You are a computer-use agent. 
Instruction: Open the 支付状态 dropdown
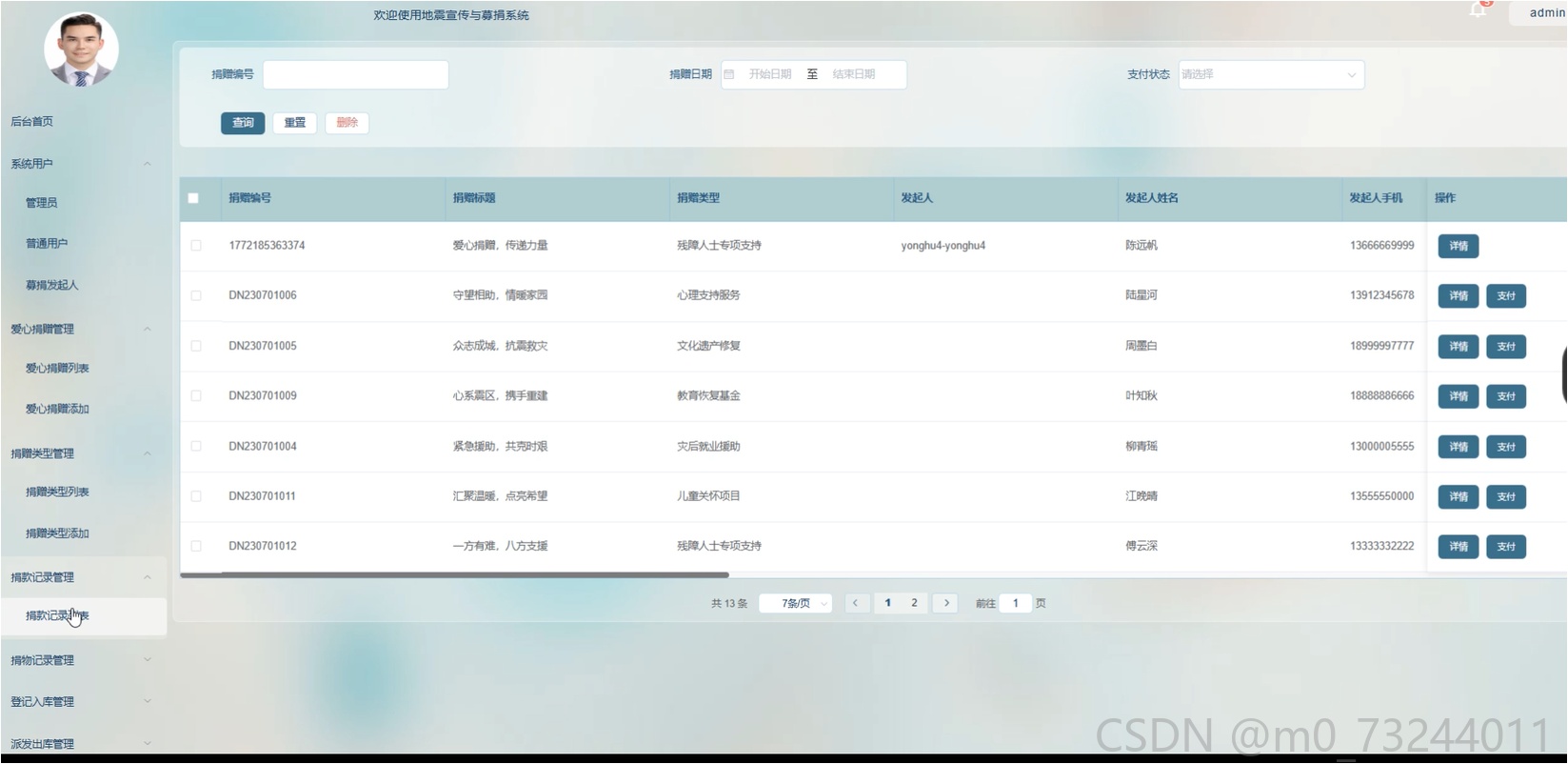[x=1271, y=74]
